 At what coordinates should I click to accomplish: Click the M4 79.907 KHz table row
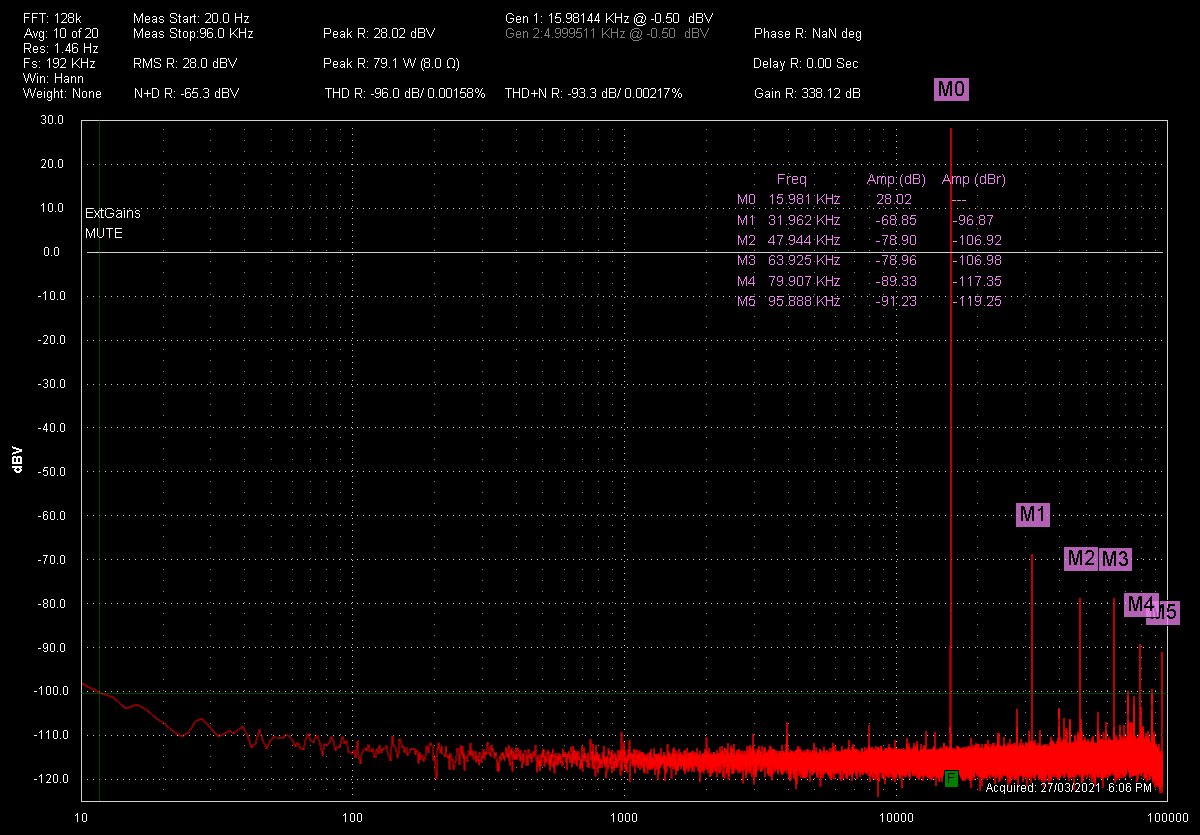(869, 281)
